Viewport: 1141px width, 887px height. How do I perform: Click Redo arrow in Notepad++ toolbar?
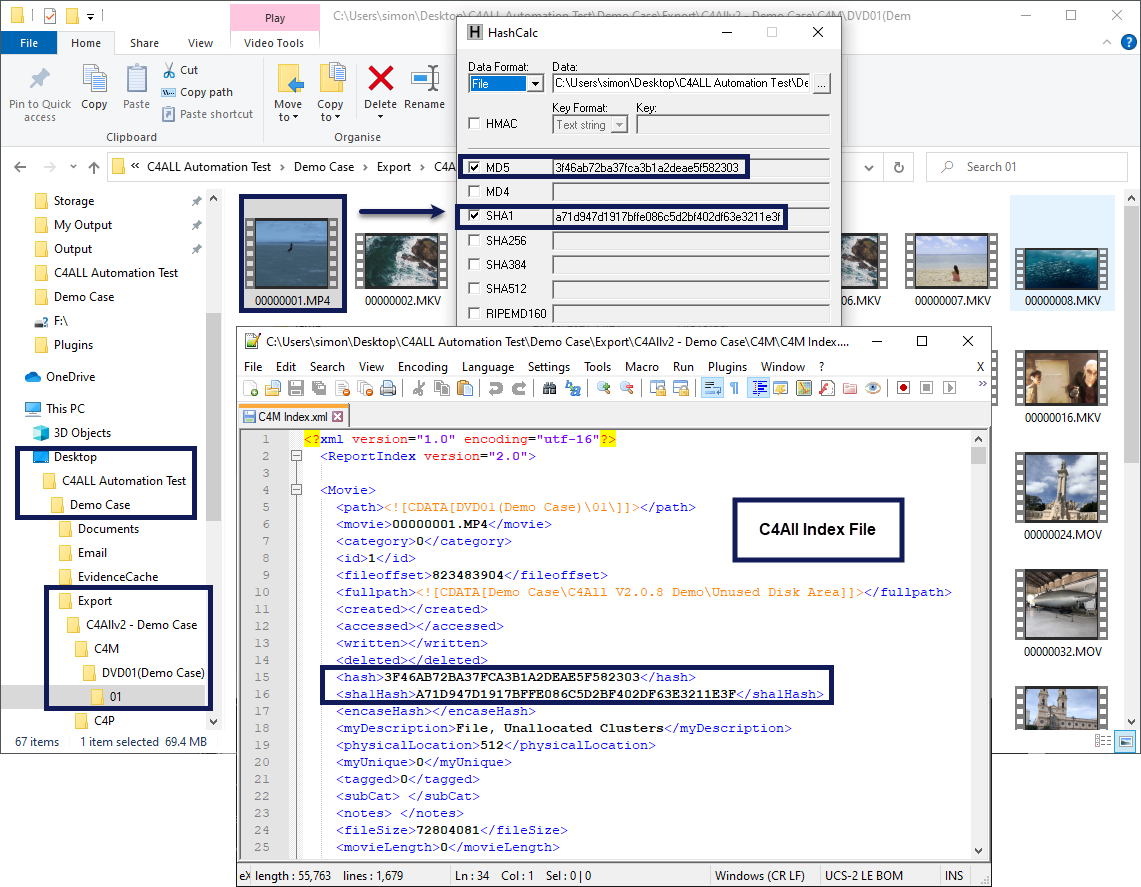coord(519,389)
